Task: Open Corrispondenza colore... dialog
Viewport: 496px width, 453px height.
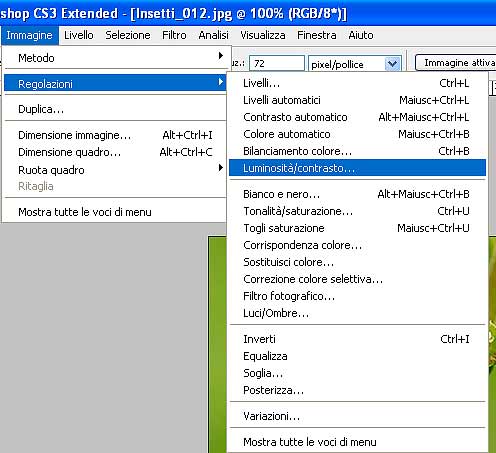Action: 357,245
